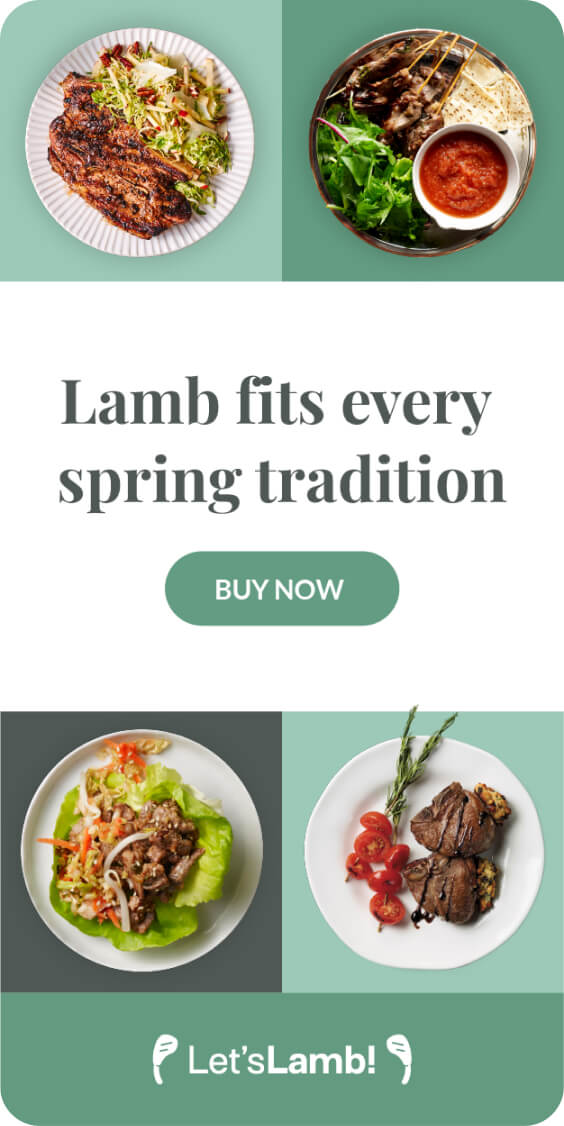Select the lamb lettuce wrap plate
This screenshot has height=1126, width=564.
[x=142, y=851]
